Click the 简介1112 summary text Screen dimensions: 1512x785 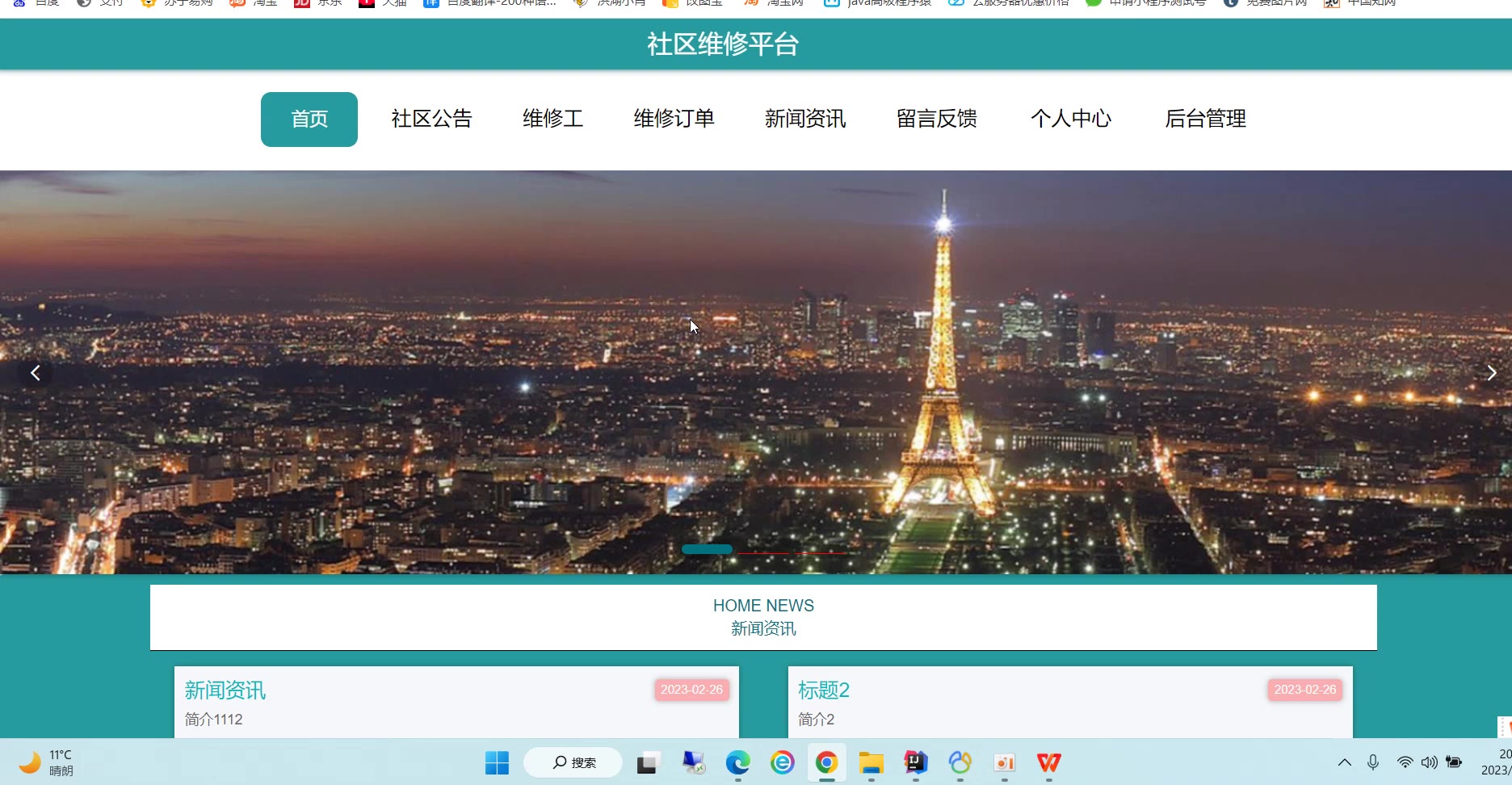[213, 720]
